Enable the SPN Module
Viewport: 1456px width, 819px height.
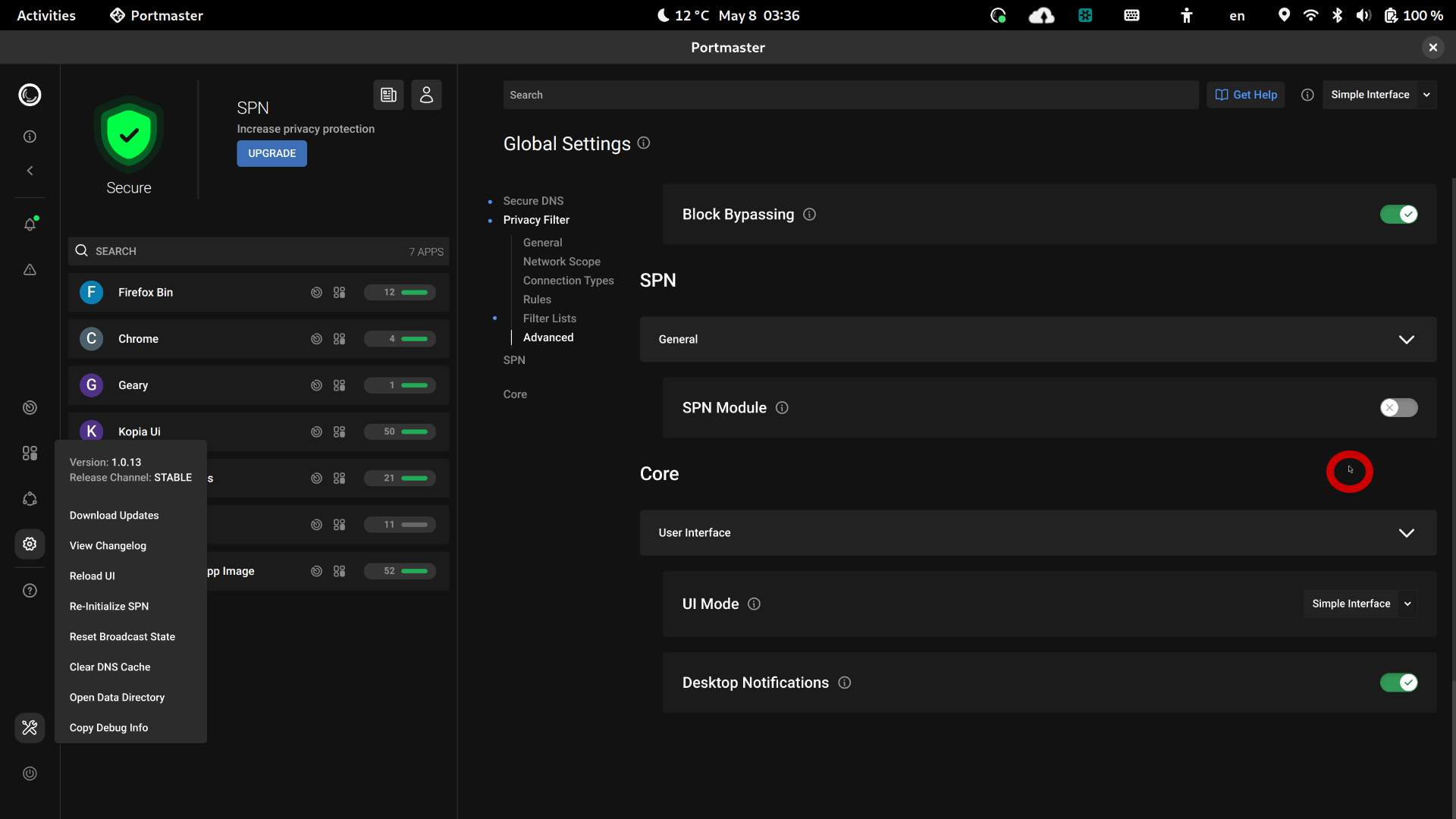click(1398, 408)
